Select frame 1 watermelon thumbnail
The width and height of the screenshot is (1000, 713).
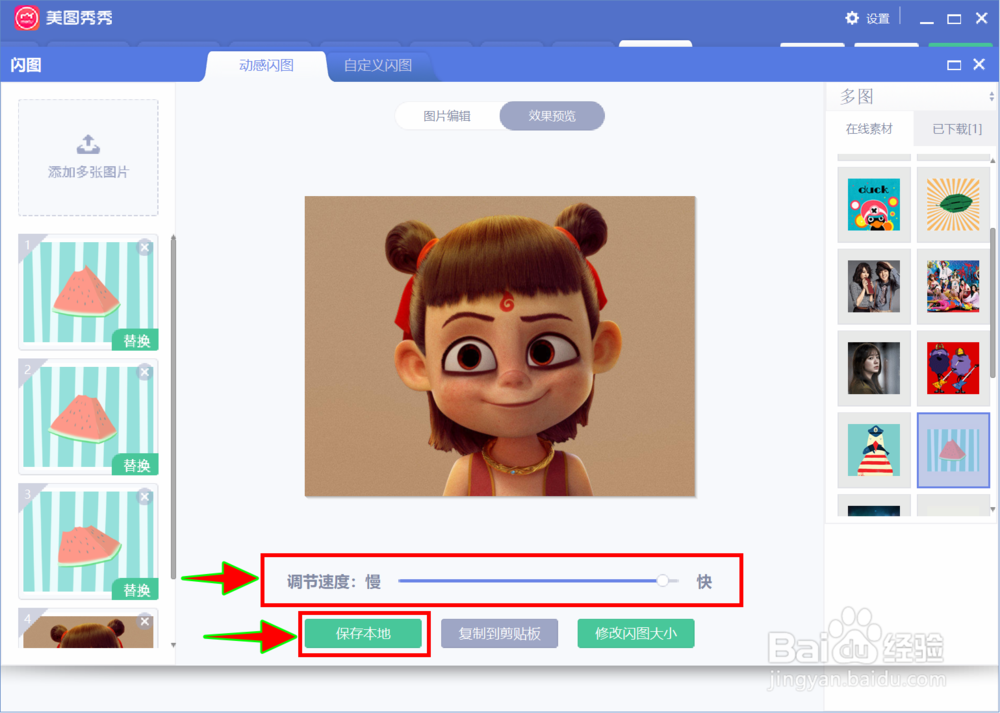coord(88,291)
